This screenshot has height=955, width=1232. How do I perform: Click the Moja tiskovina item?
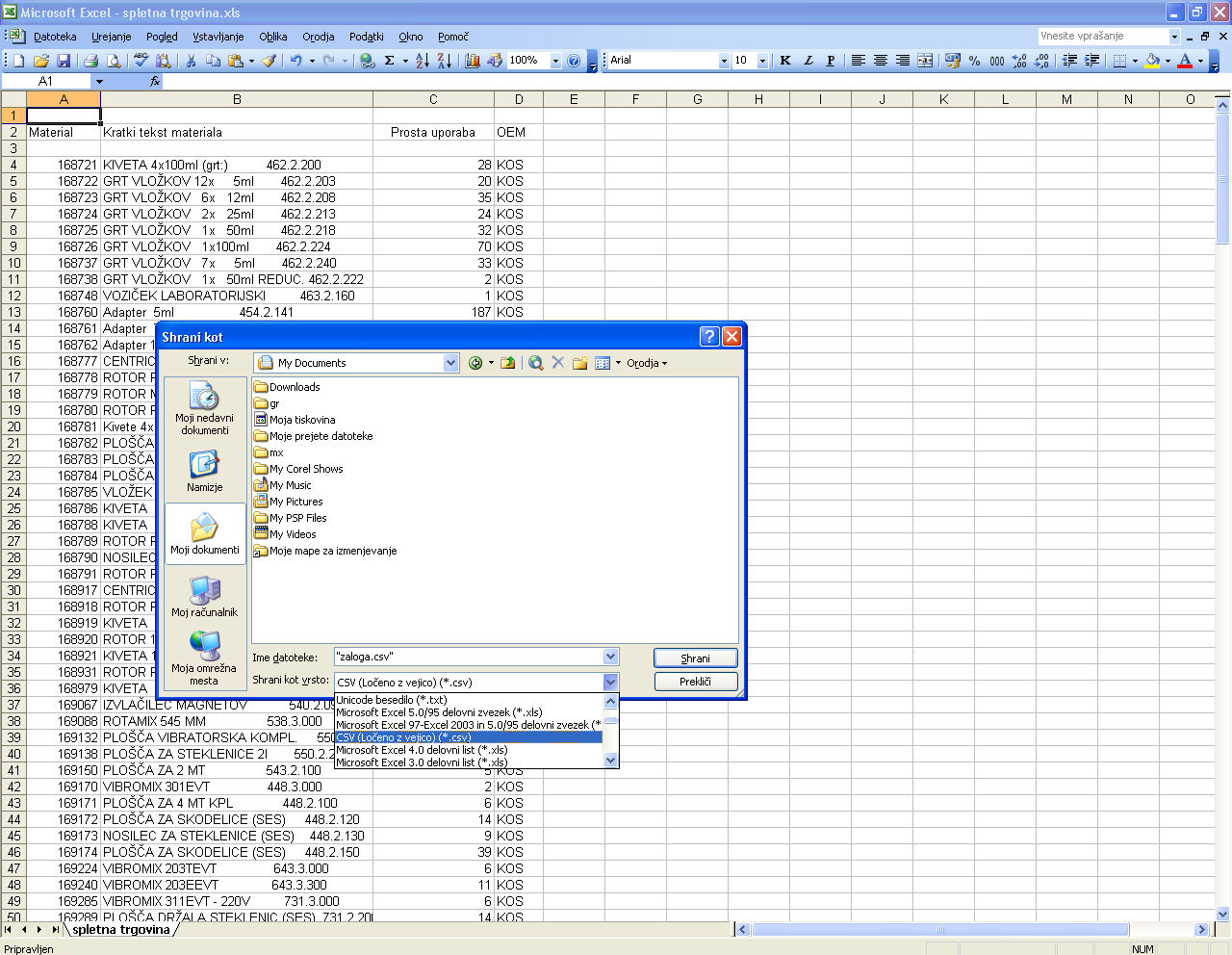pyautogui.click(x=295, y=420)
